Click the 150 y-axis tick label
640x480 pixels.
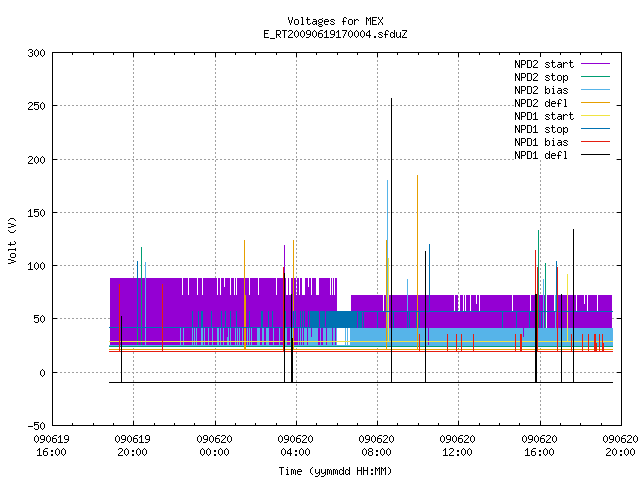click(36, 213)
